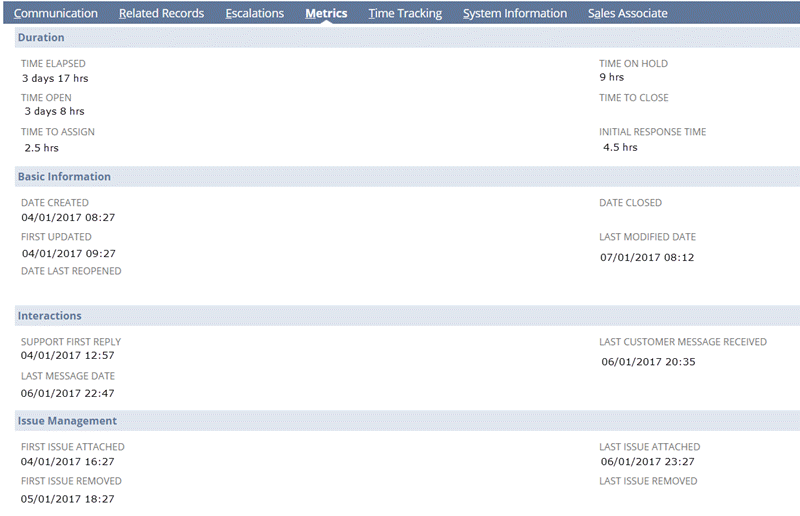Click the LAST MESSAGE DATE label

[68, 376]
